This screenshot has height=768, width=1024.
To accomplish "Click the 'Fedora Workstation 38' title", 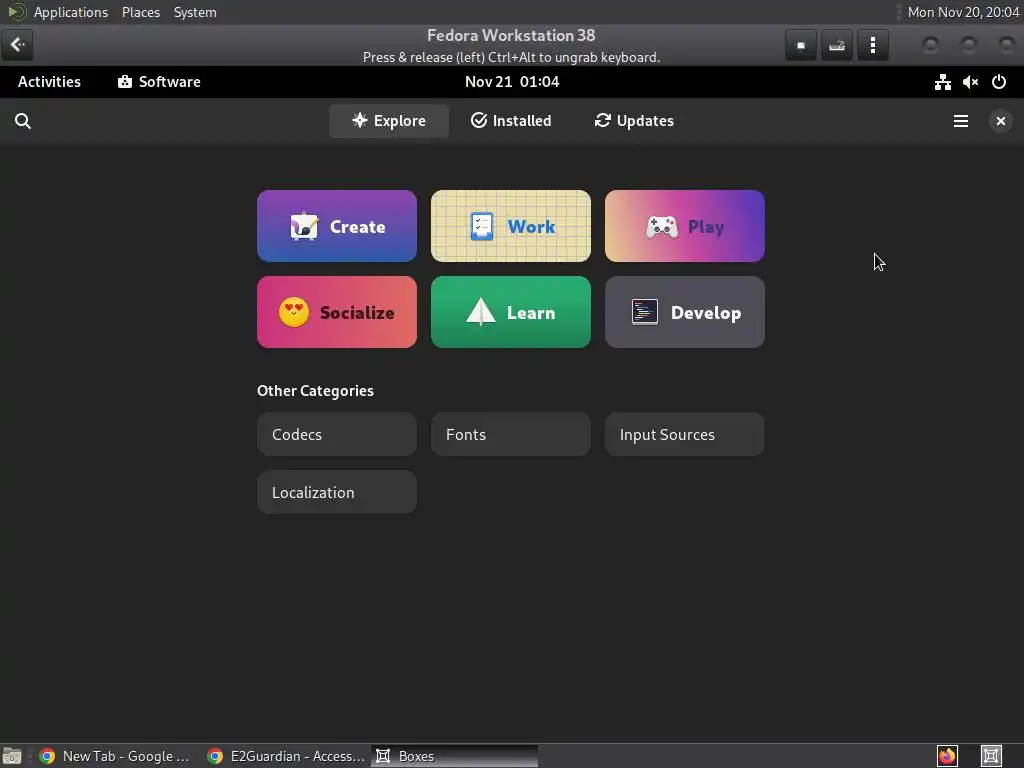I will [511, 35].
